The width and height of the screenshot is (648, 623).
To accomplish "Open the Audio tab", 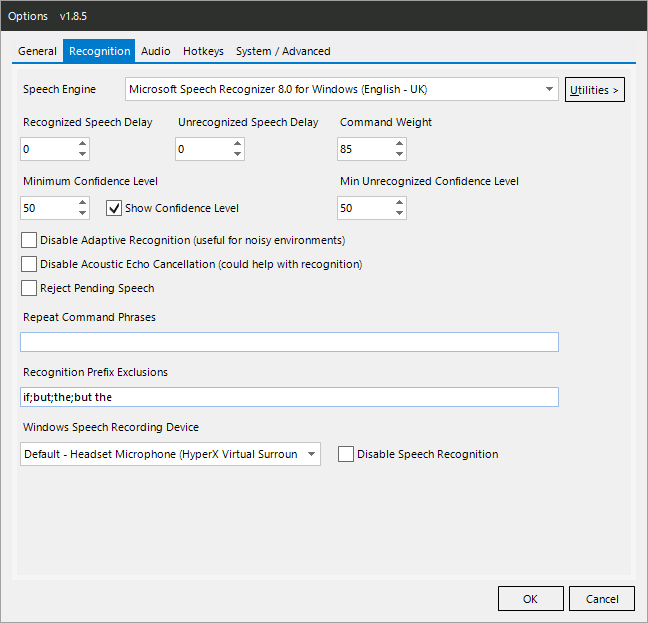I will [x=155, y=51].
